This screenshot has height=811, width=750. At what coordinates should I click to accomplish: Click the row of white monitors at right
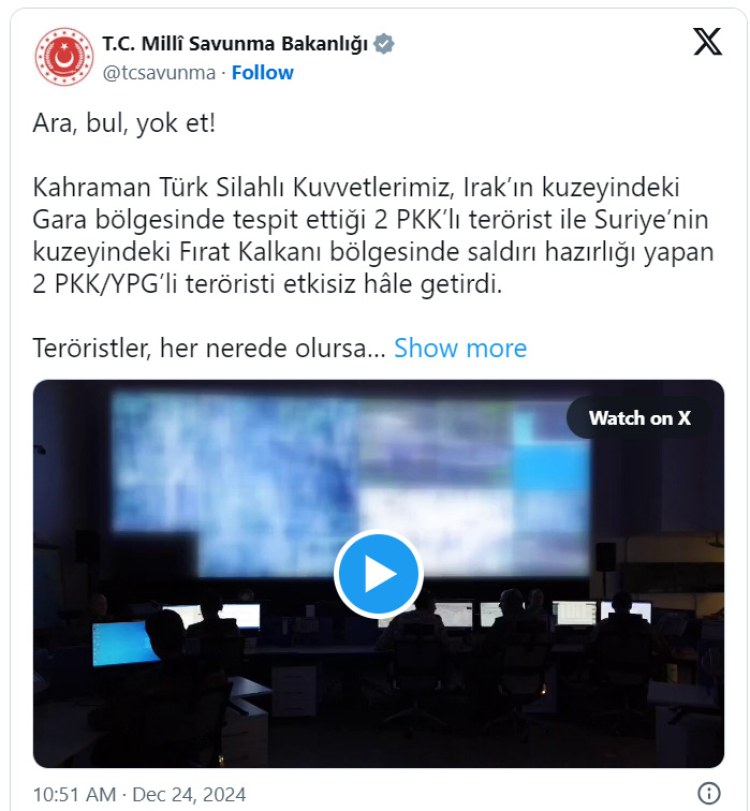(543, 612)
